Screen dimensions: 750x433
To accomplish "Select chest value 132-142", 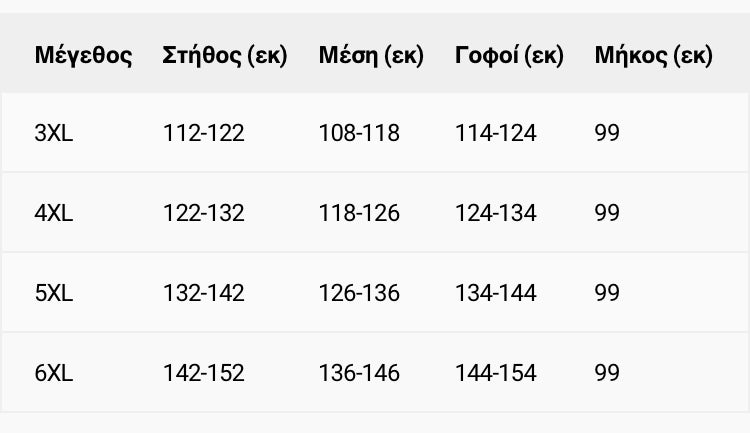I will (203, 293).
